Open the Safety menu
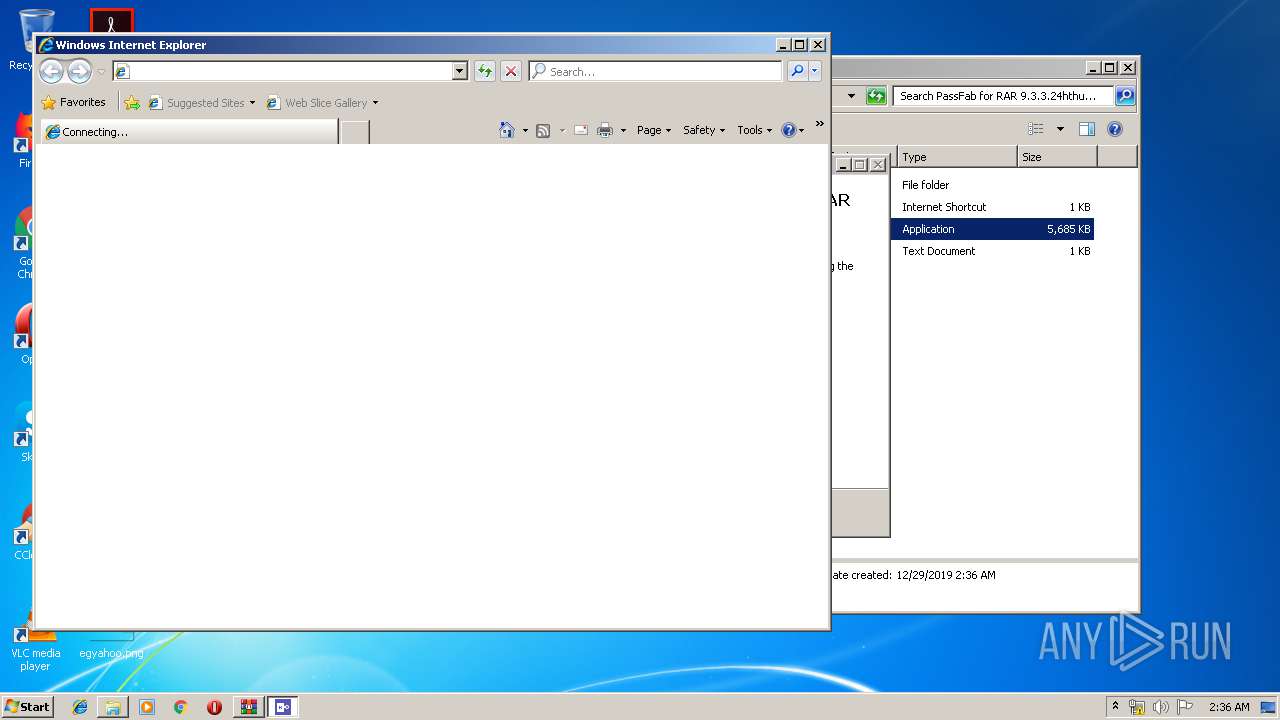Screen dimensions: 1280x720 (x=704, y=130)
